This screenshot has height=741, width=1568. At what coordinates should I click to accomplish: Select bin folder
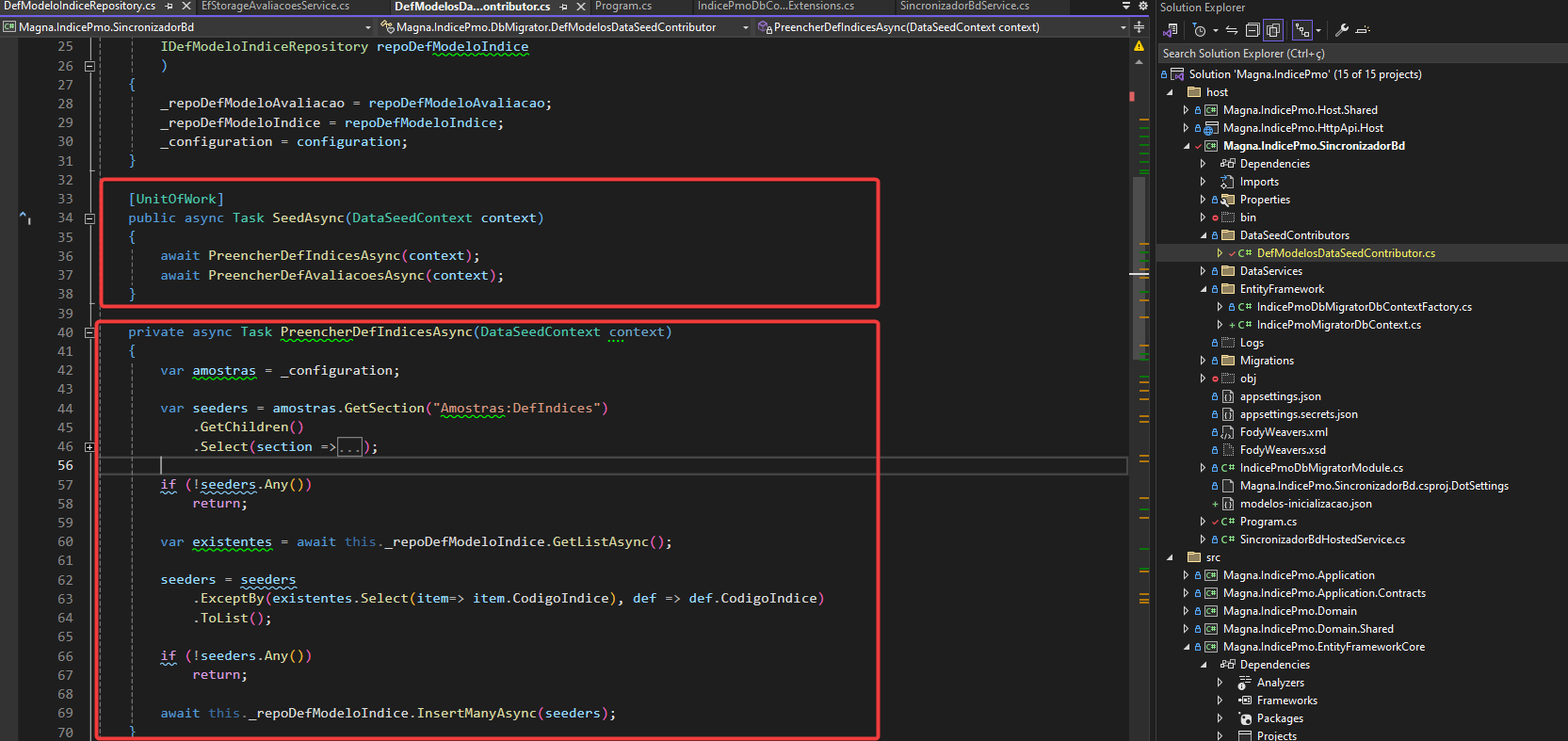click(x=1248, y=217)
